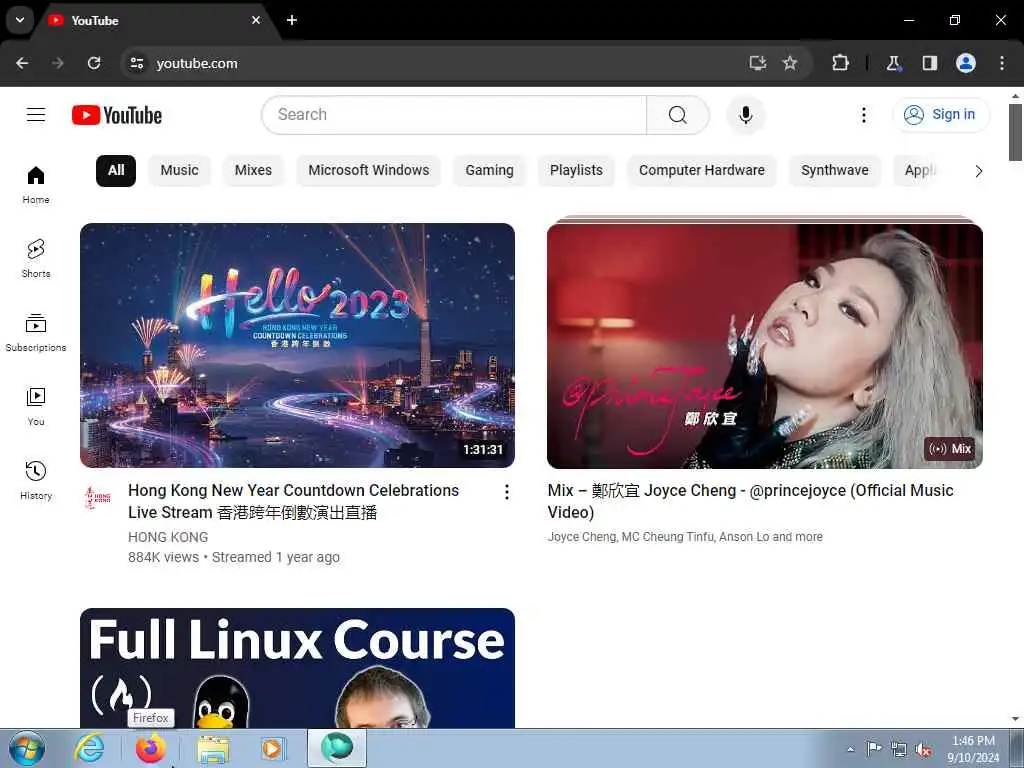Viewport: 1024px width, 768px height.
Task: Click the YouTube logo
Action: [x=117, y=115]
